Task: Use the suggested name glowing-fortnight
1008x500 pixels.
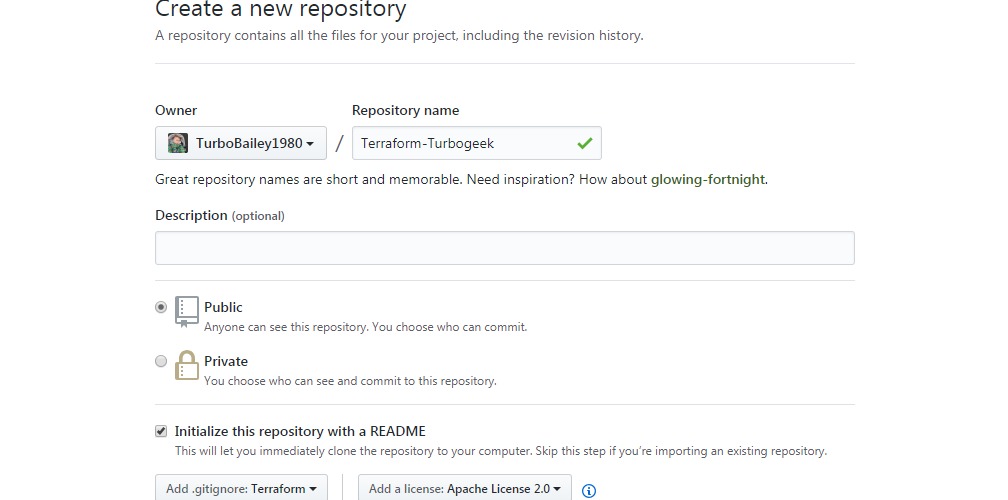Action: tap(708, 179)
